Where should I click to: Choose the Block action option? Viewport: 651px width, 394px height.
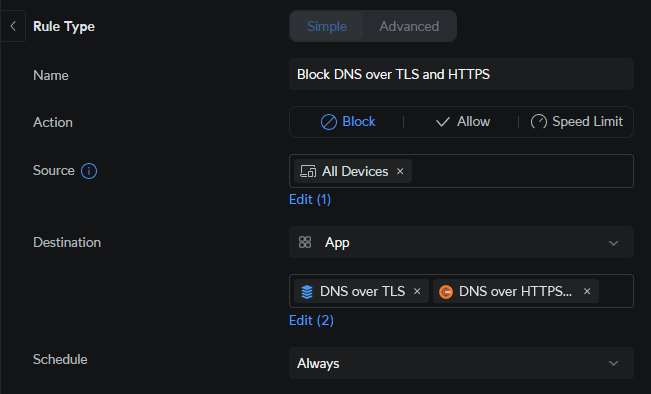point(348,122)
